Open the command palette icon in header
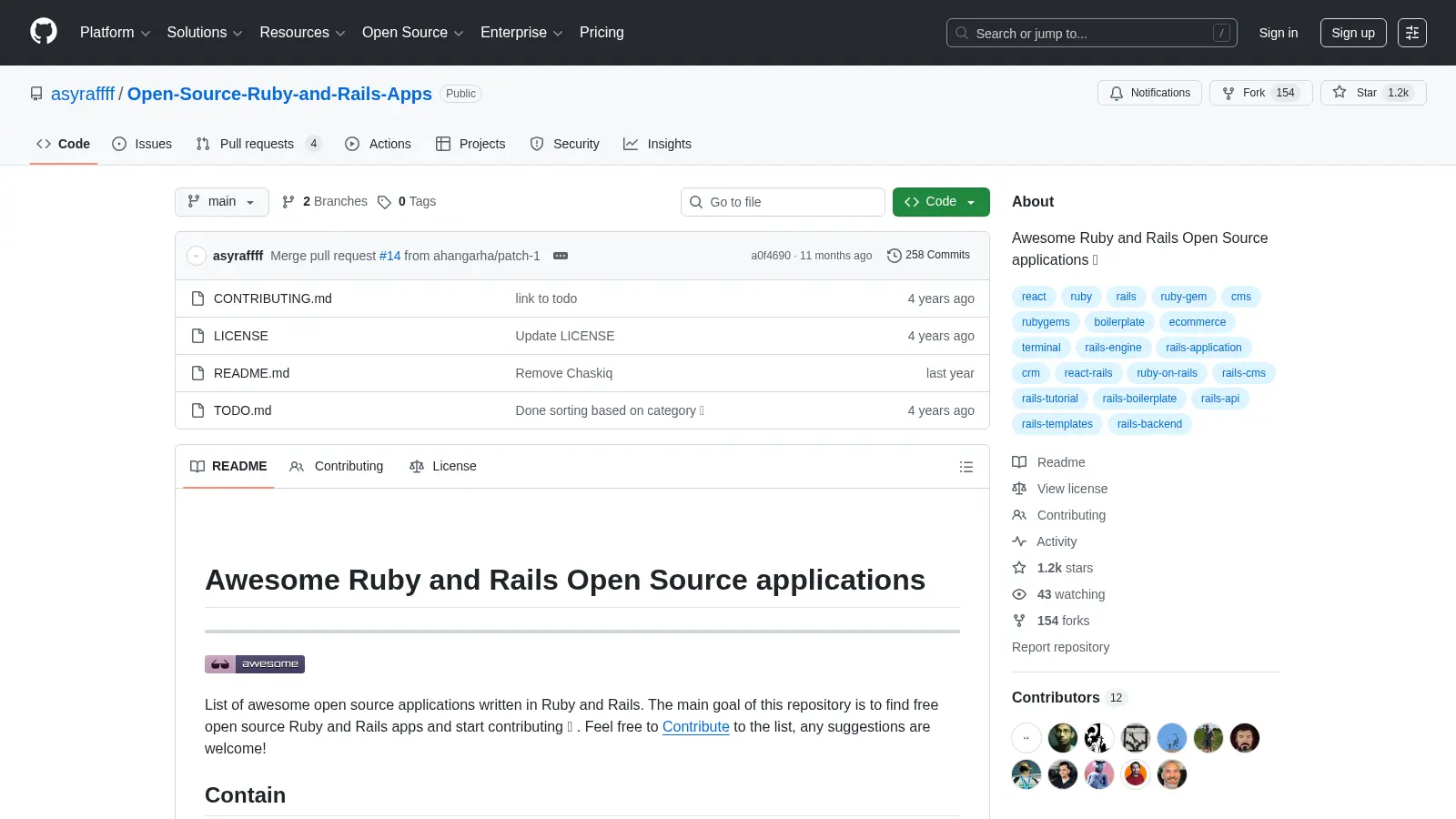 pyautogui.click(x=1412, y=33)
